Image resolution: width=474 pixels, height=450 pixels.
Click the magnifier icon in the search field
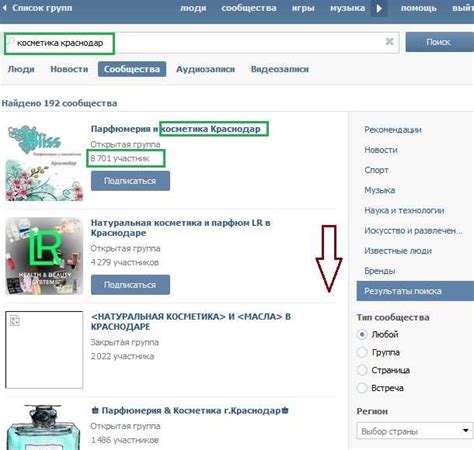point(11,41)
